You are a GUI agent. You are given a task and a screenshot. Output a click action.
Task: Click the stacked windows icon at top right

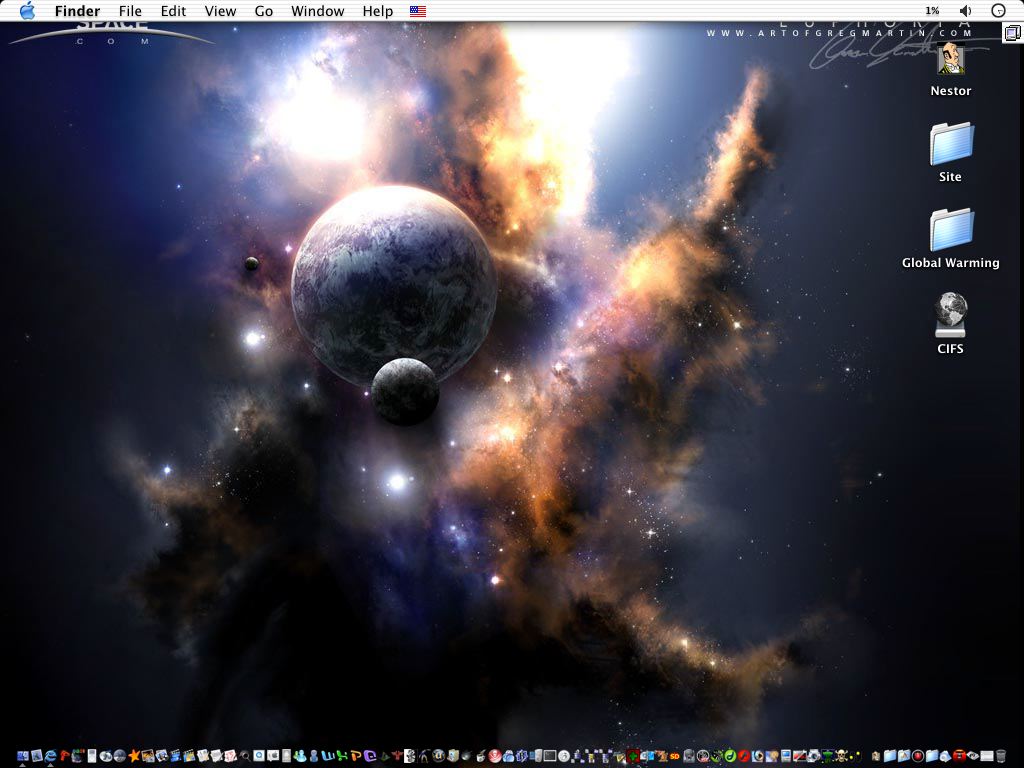click(x=1013, y=33)
